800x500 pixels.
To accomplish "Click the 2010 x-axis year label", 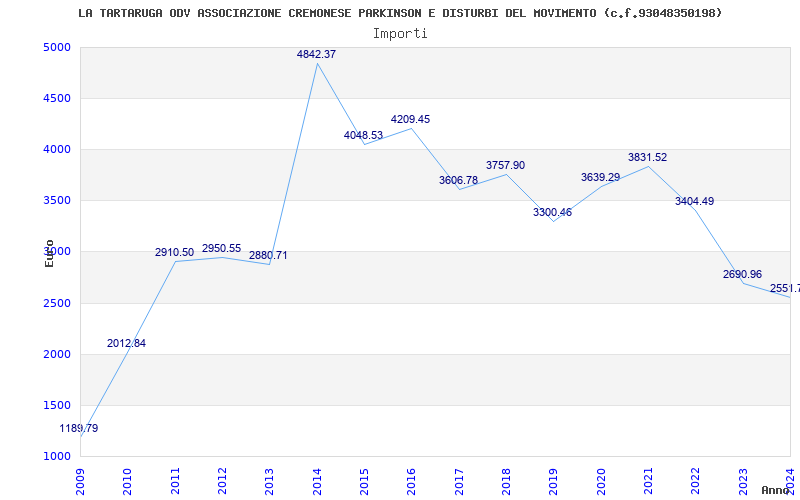I will (128, 481).
